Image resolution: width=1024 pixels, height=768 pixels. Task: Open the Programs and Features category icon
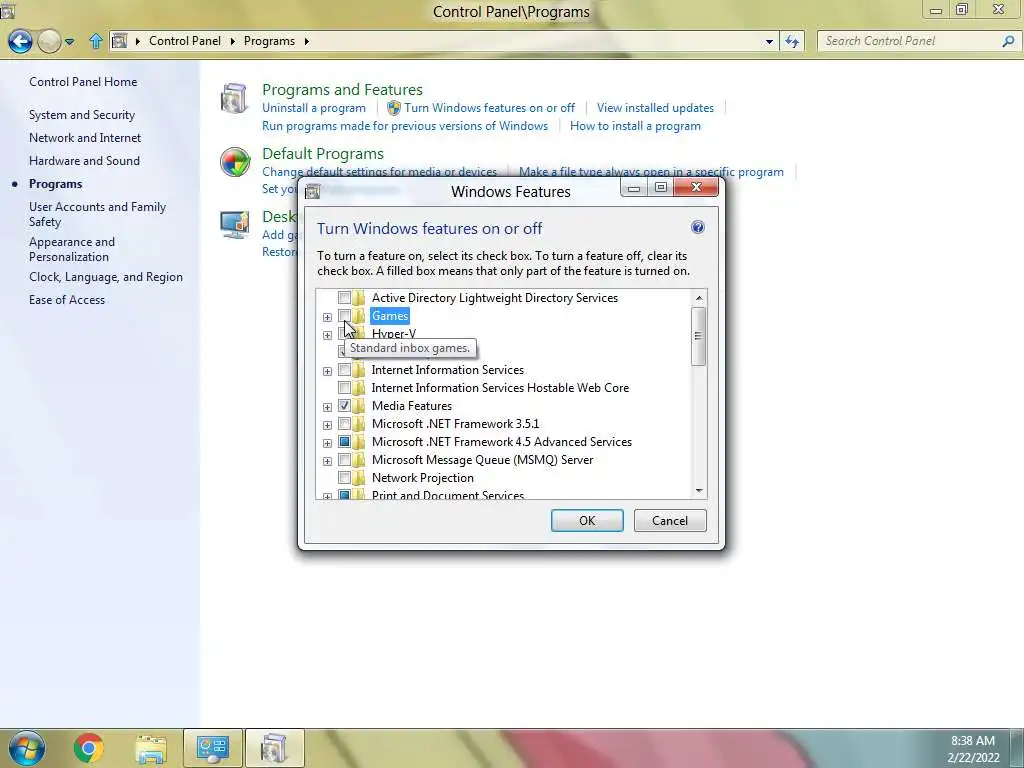[x=234, y=99]
